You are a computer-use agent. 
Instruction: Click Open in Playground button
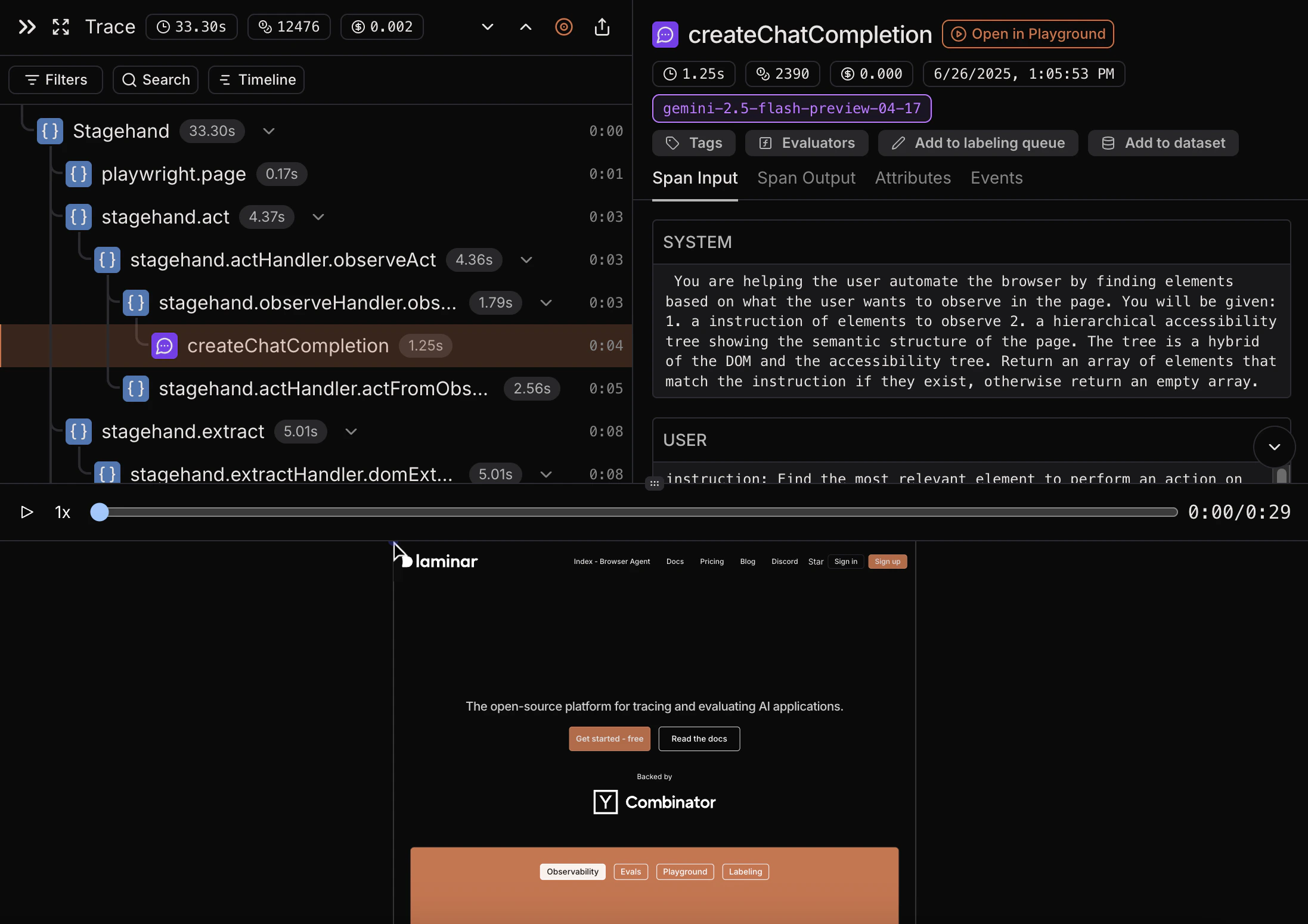(x=1028, y=34)
